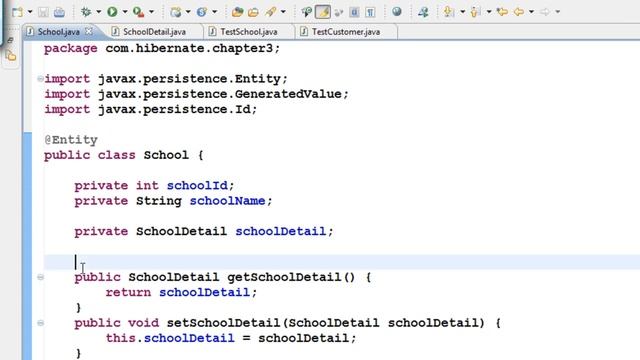Collapse the import statements fold
Image resolution: width=640 pixels, height=360 pixels.
click(x=40, y=78)
